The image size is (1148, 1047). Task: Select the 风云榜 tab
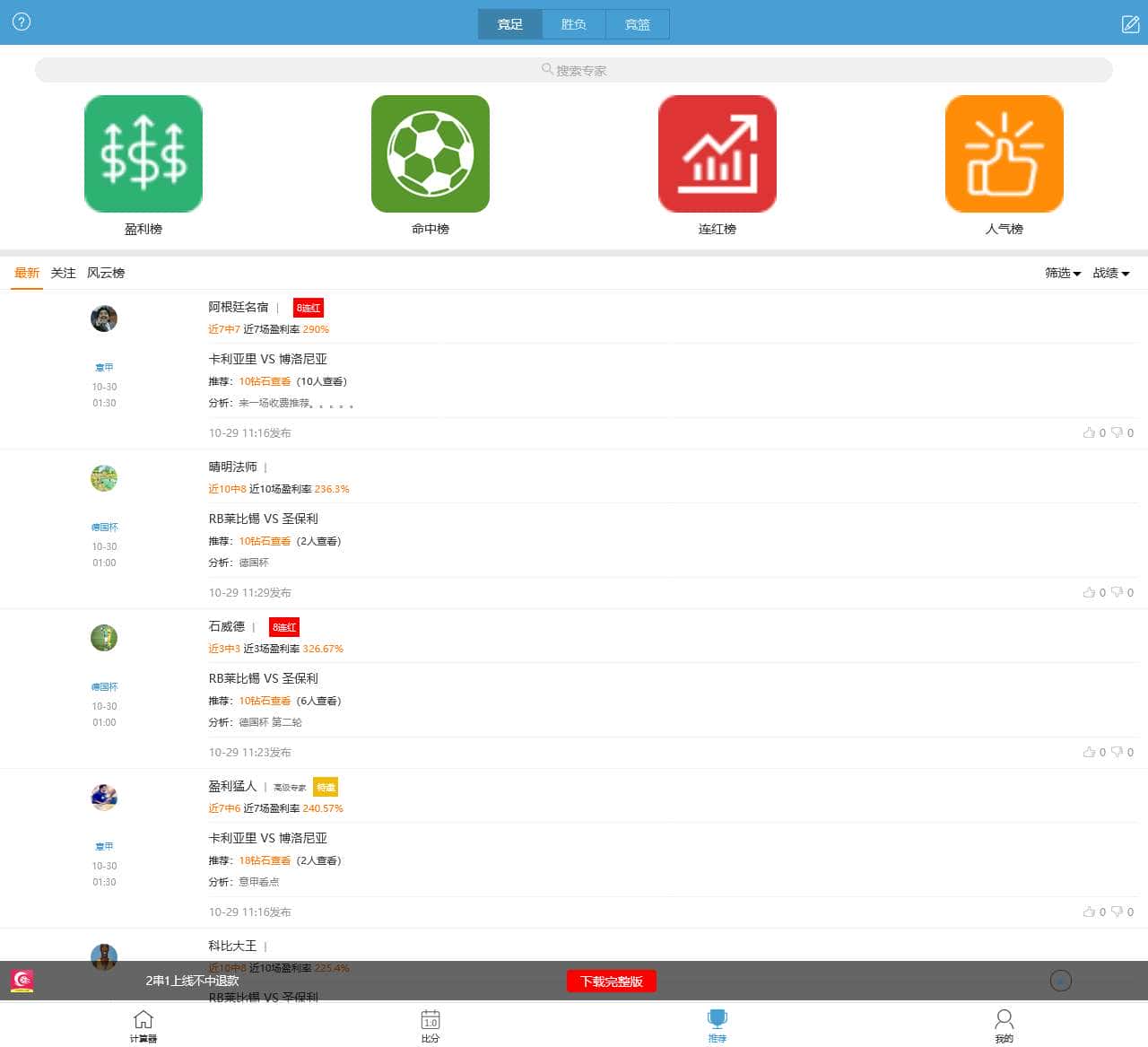tap(106, 273)
